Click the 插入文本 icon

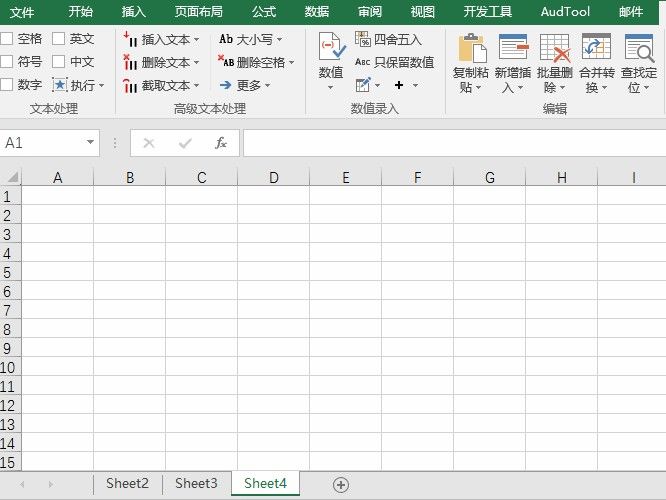coord(130,39)
